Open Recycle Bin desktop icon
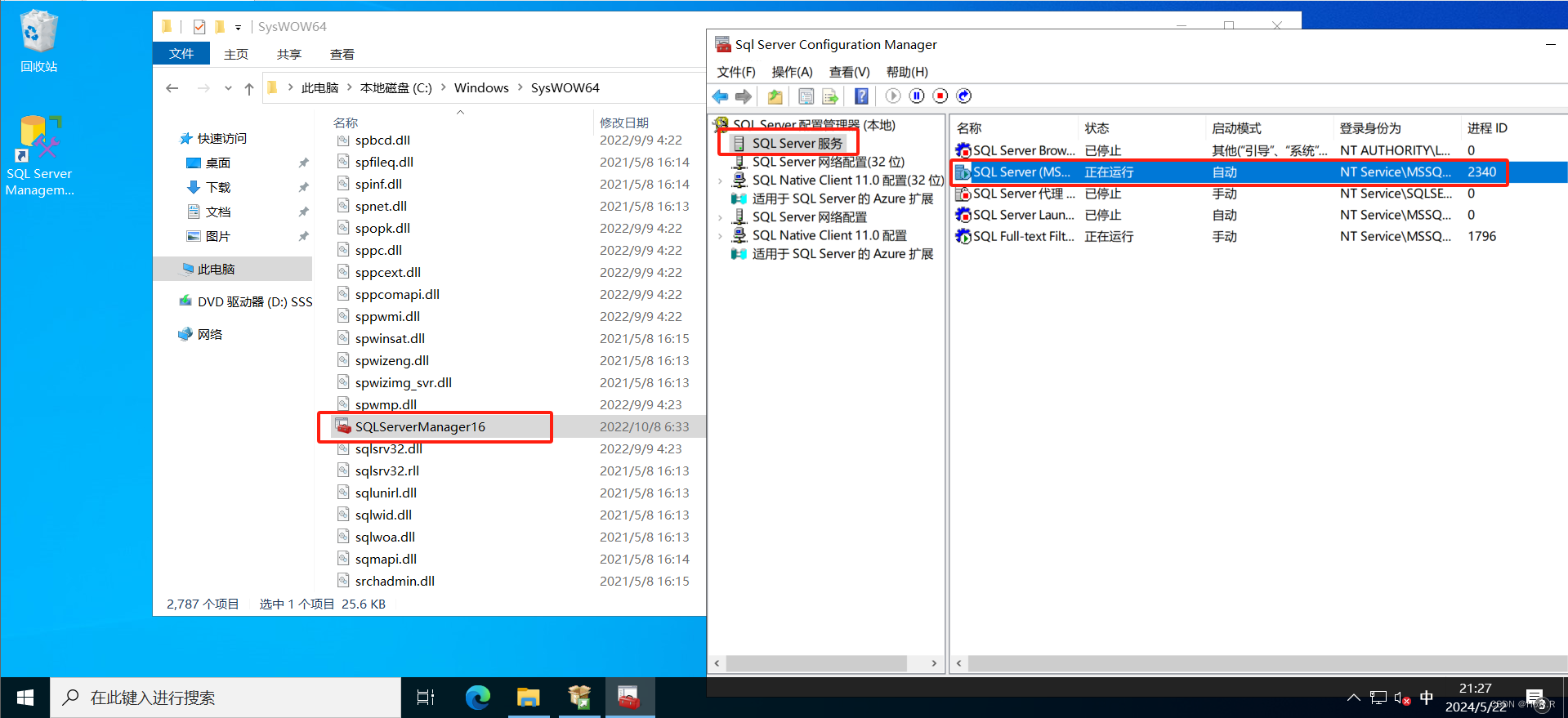The image size is (1568, 718). (38, 41)
